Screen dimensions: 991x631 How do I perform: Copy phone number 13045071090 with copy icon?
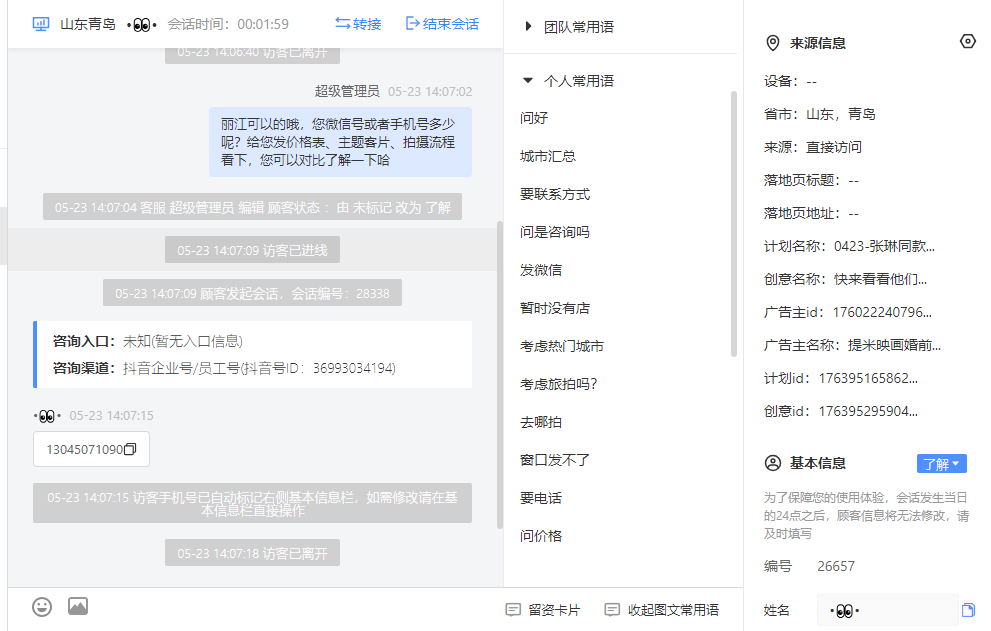[130, 449]
